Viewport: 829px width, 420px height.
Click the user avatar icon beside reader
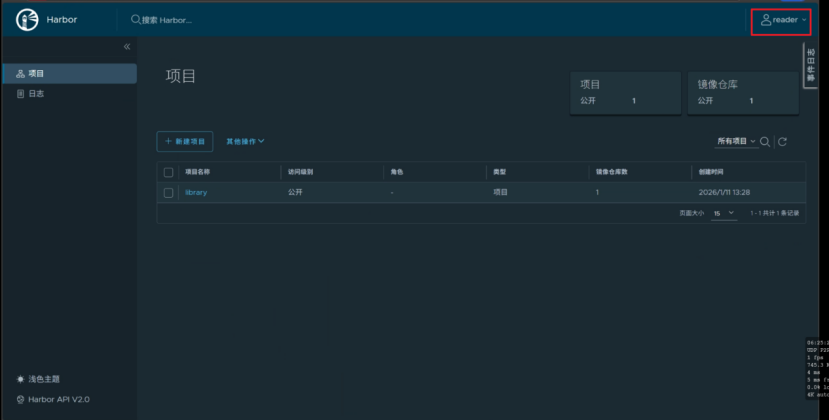pos(766,20)
